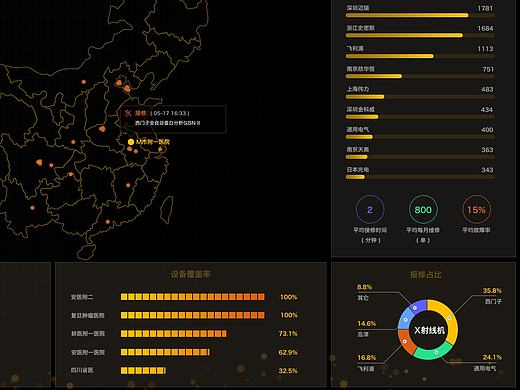Click the 35.8% label for 西门子
This screenshot has height=390, width=520.
492,291
